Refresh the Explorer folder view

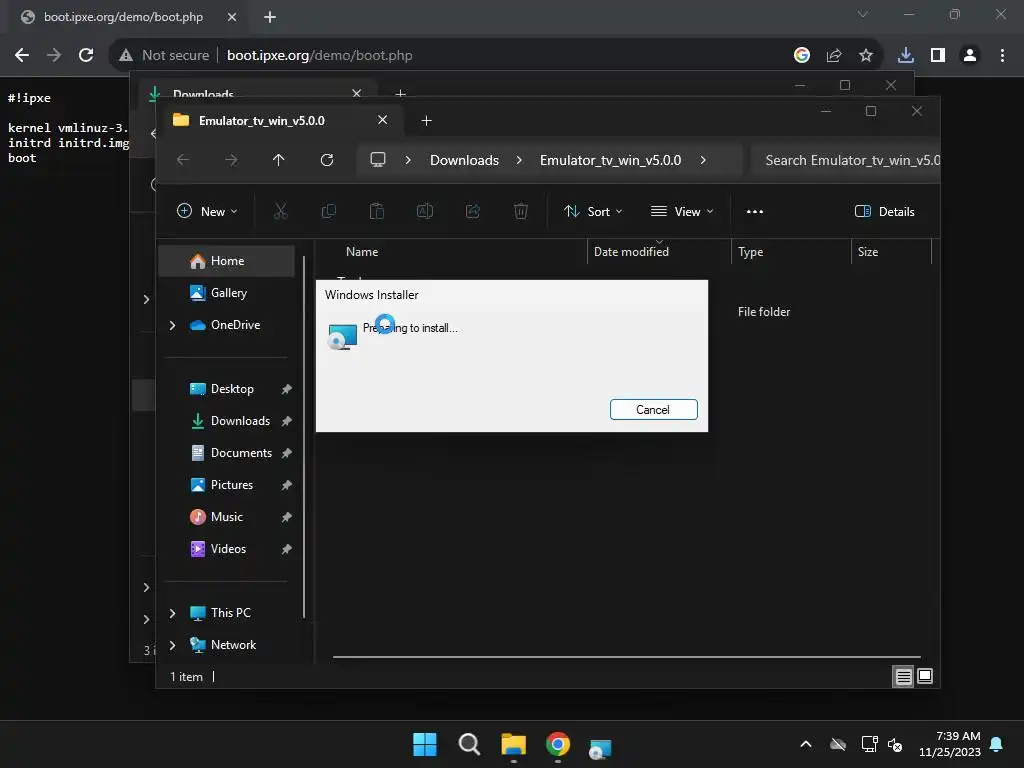tap(327, 160)
